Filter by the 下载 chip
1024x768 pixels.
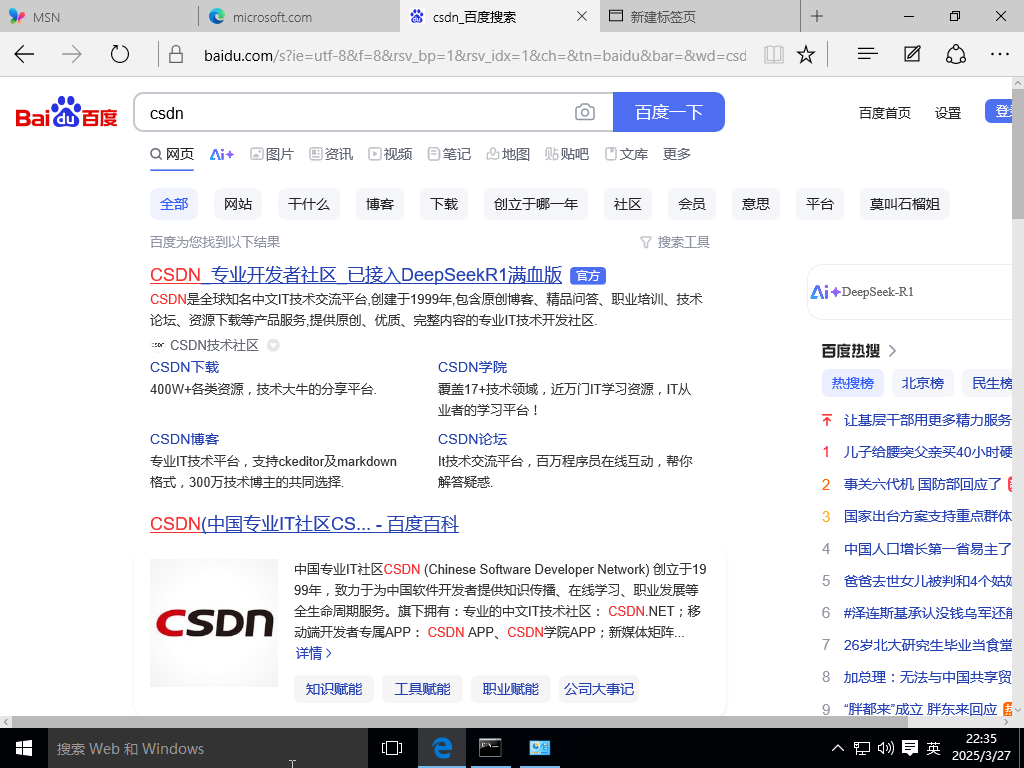[443, 204]
